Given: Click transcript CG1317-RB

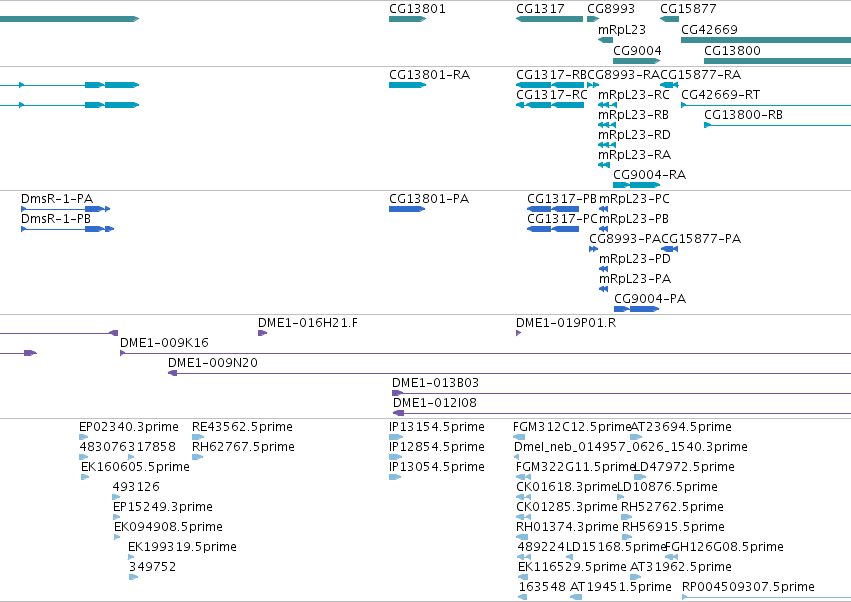Looking at the screenshot, I should (550, 85).
